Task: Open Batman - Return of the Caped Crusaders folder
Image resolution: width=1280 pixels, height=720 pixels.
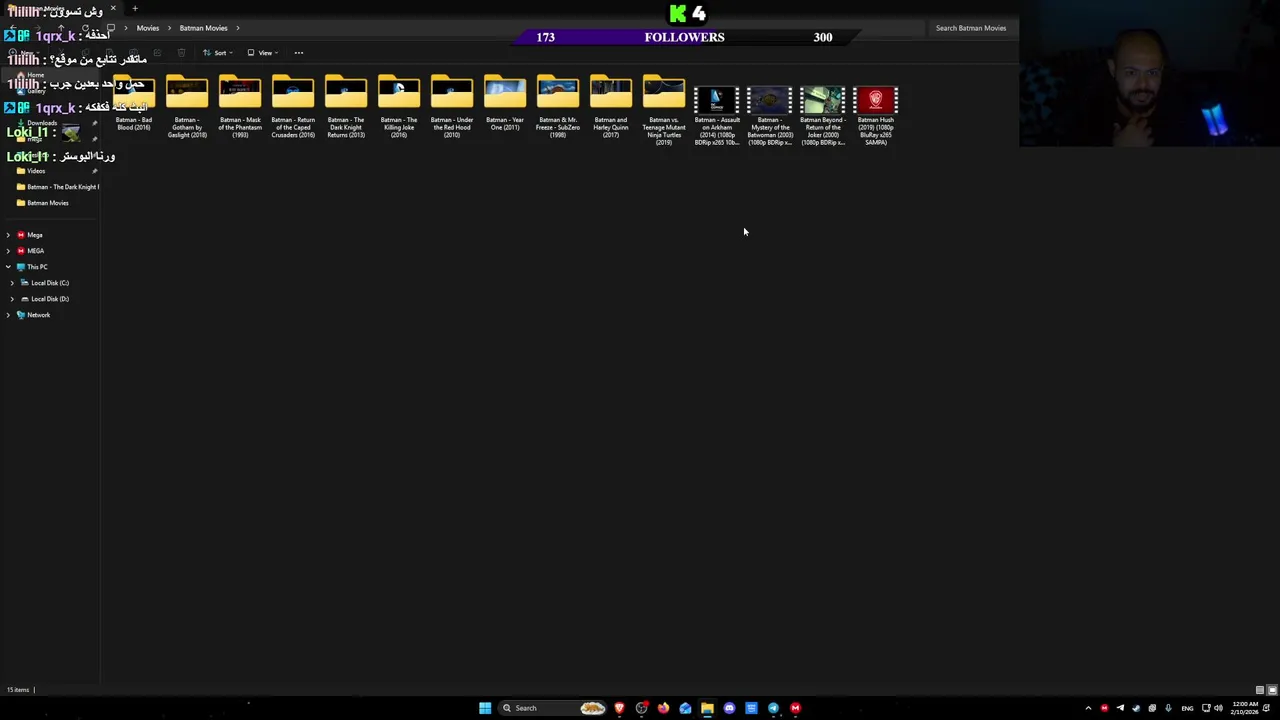Action: pos(293,108)
